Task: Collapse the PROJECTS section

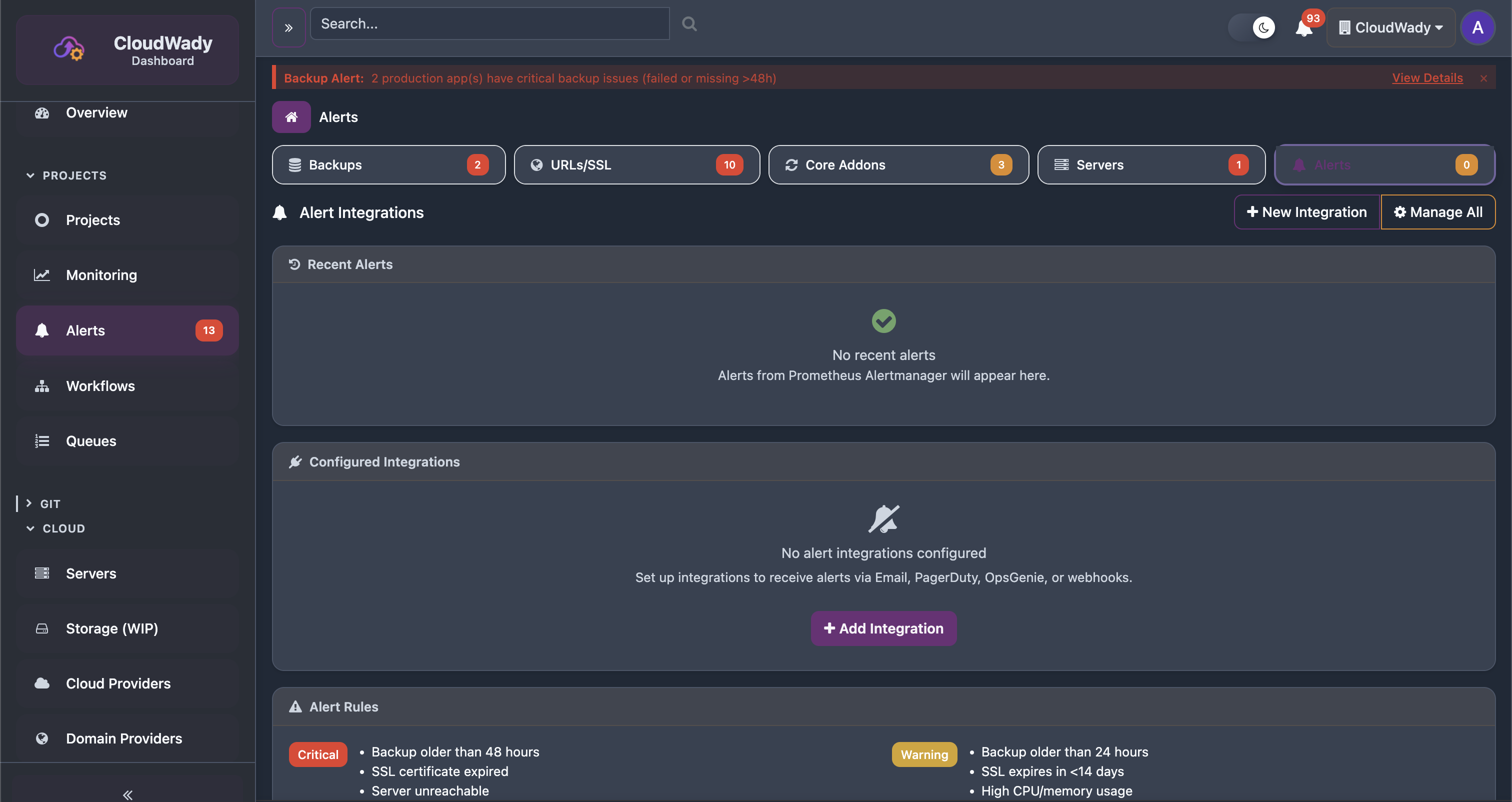Action: coord(30,175)
